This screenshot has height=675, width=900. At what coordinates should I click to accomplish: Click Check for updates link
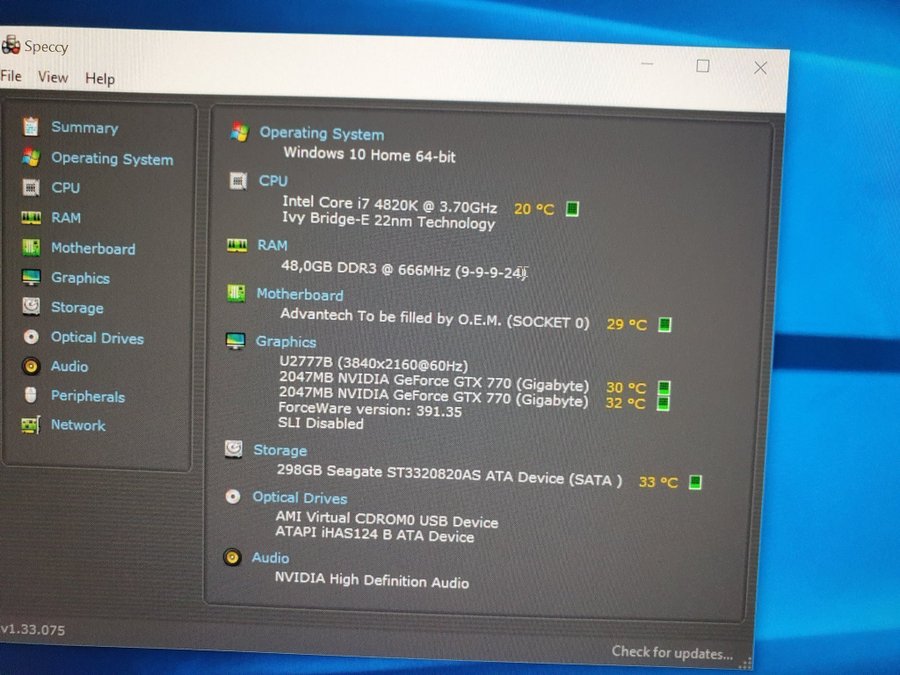pos(672,652)
